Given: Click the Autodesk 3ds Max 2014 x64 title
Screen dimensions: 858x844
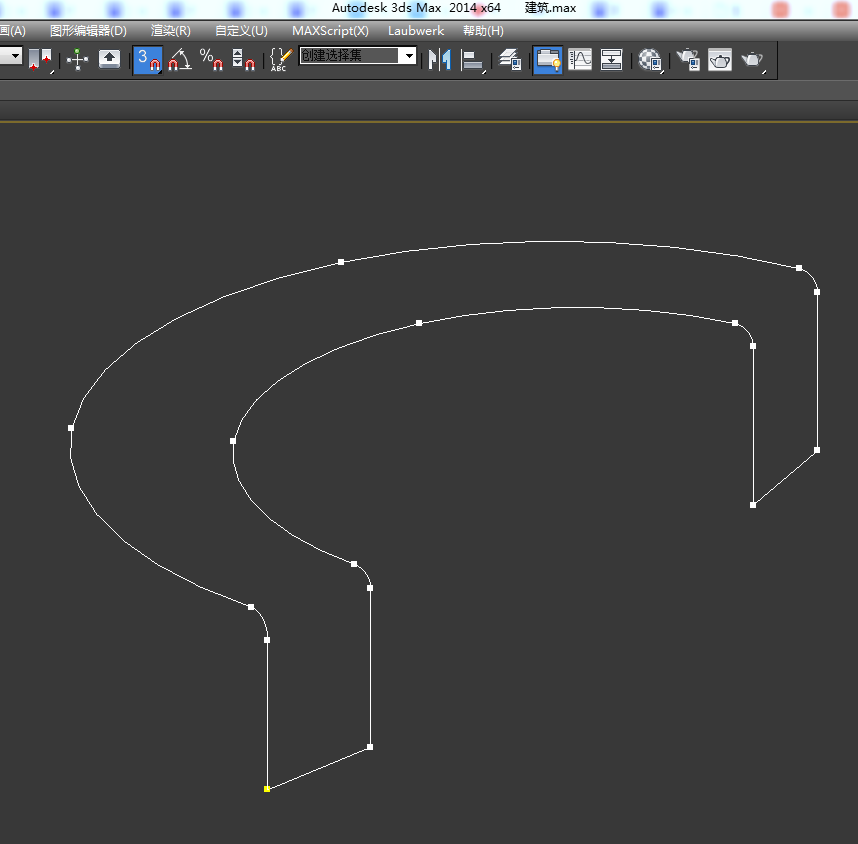Looking at the screenshot, I should pyautogui.click(x=416, y=8).
